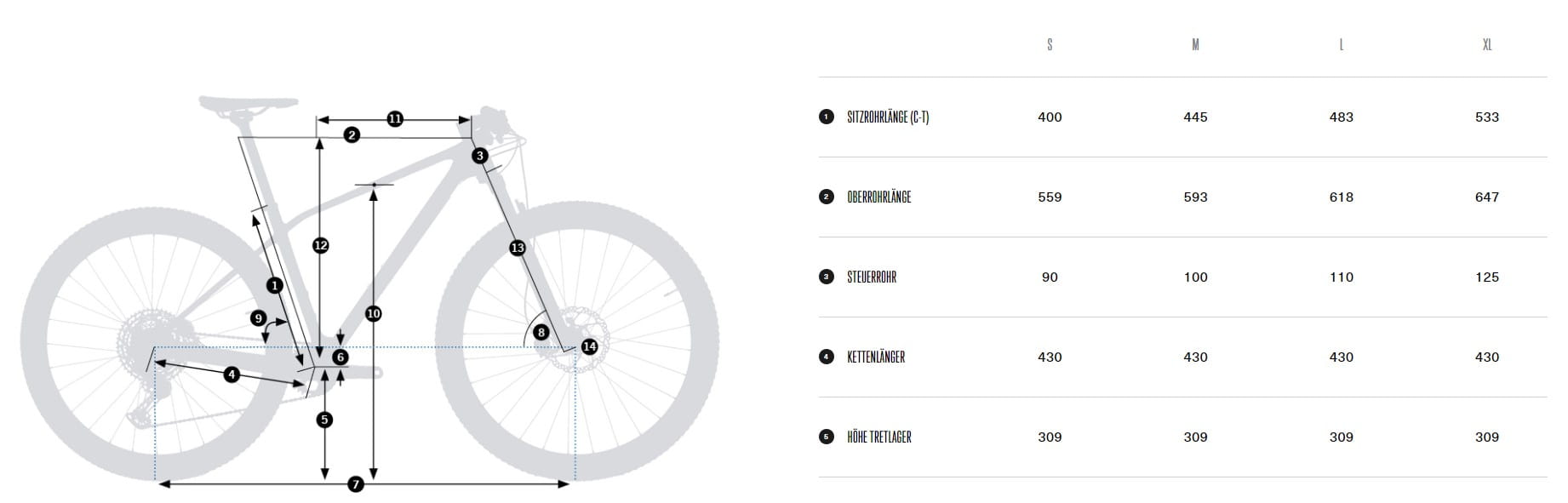Click marker 2 on the top tube line
Image resolution: width=1568 pixels, height=503 pixels.
(x=352, y=134)
